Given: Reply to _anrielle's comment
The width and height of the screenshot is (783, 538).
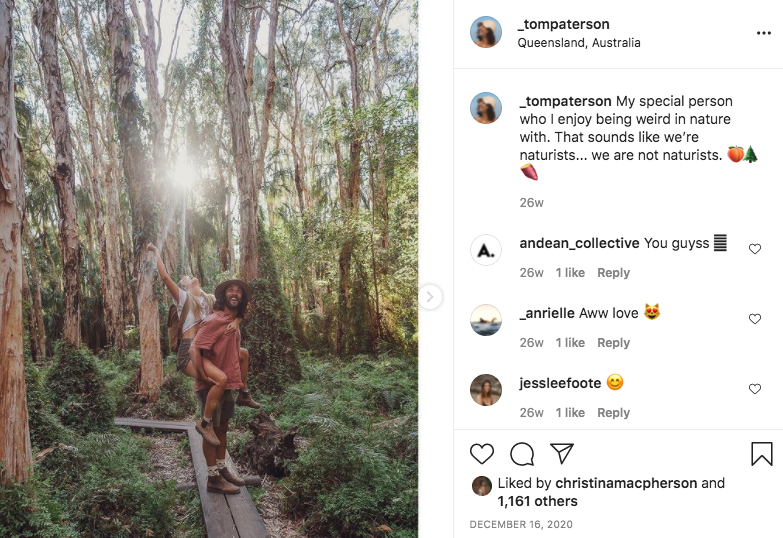Looking at the screenshot, I should click(613, 343).
